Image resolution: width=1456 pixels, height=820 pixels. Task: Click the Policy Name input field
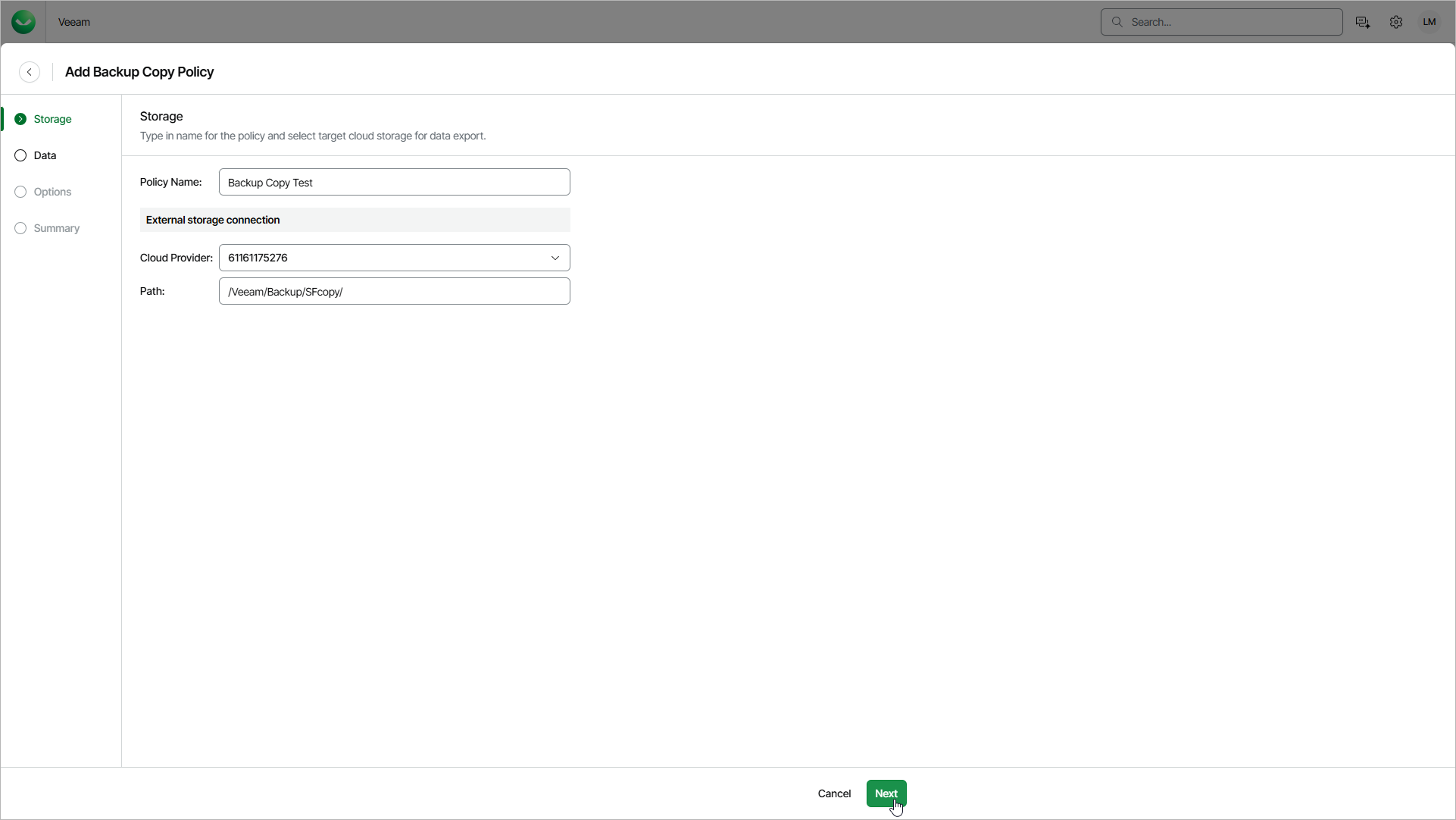pos(394,182)
